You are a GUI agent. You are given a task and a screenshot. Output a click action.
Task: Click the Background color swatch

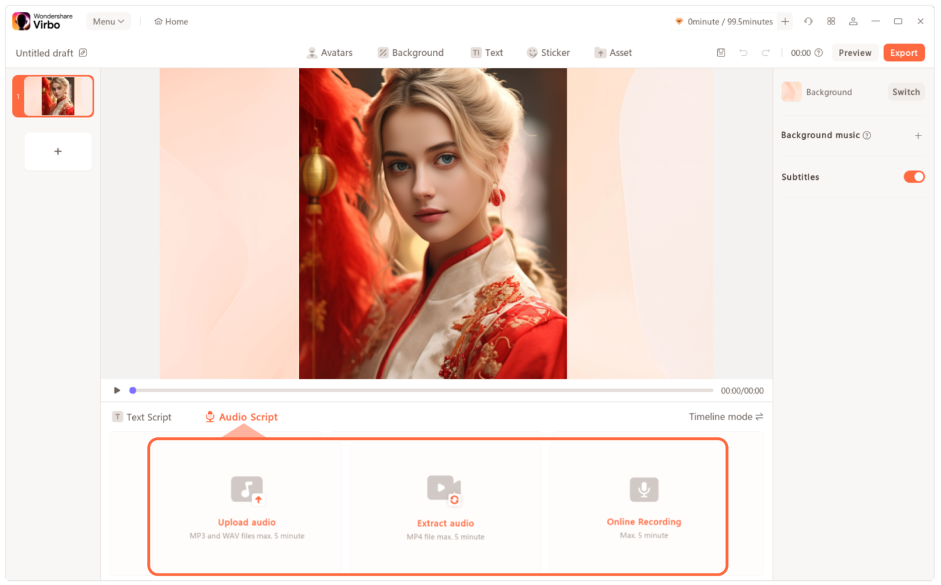coord(791,92)
